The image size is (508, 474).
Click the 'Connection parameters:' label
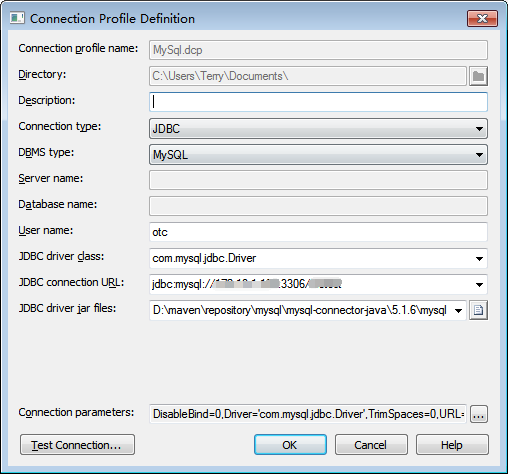pos(76,413)
